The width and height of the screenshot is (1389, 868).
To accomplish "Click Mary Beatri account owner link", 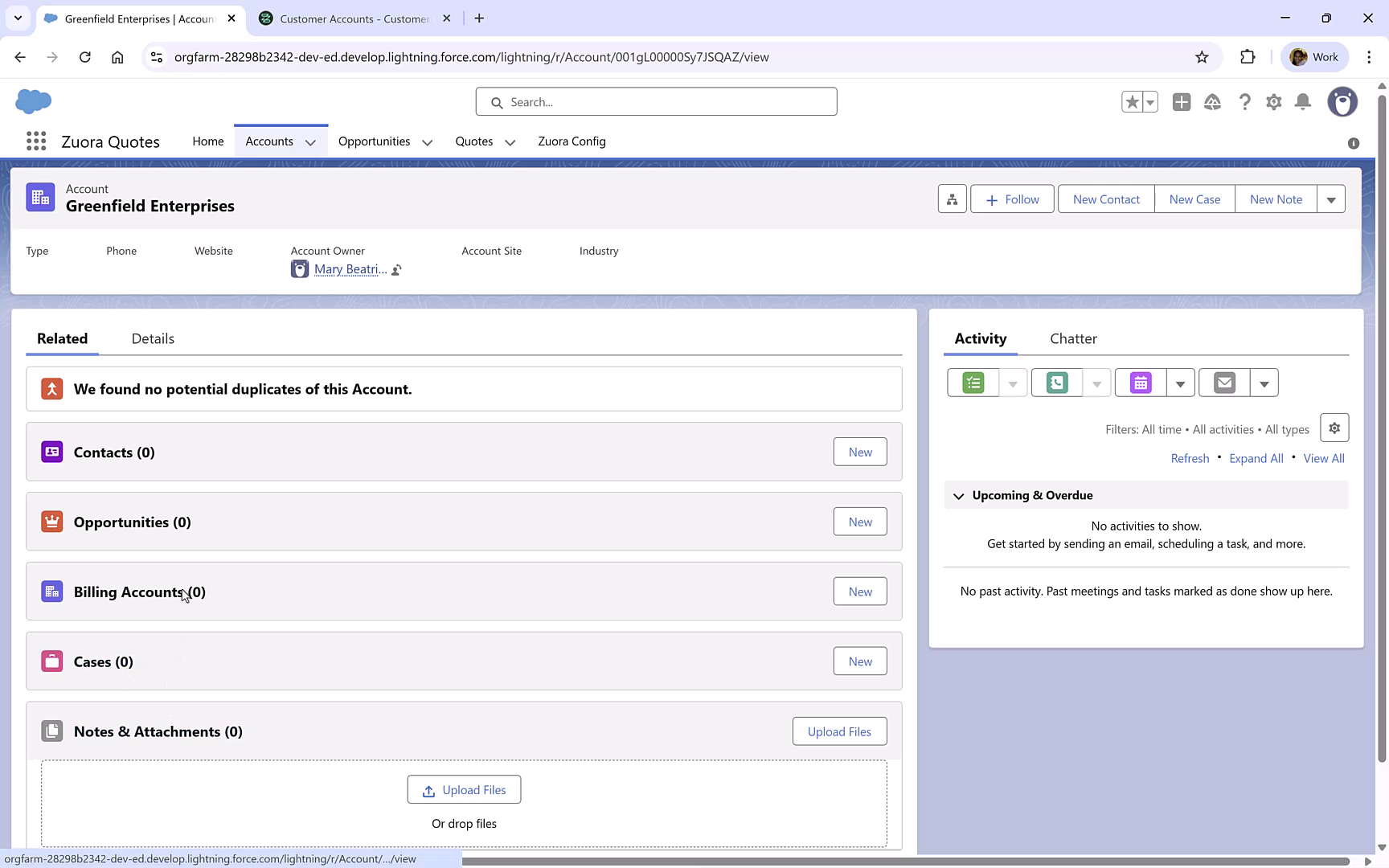I will point(350,269).
